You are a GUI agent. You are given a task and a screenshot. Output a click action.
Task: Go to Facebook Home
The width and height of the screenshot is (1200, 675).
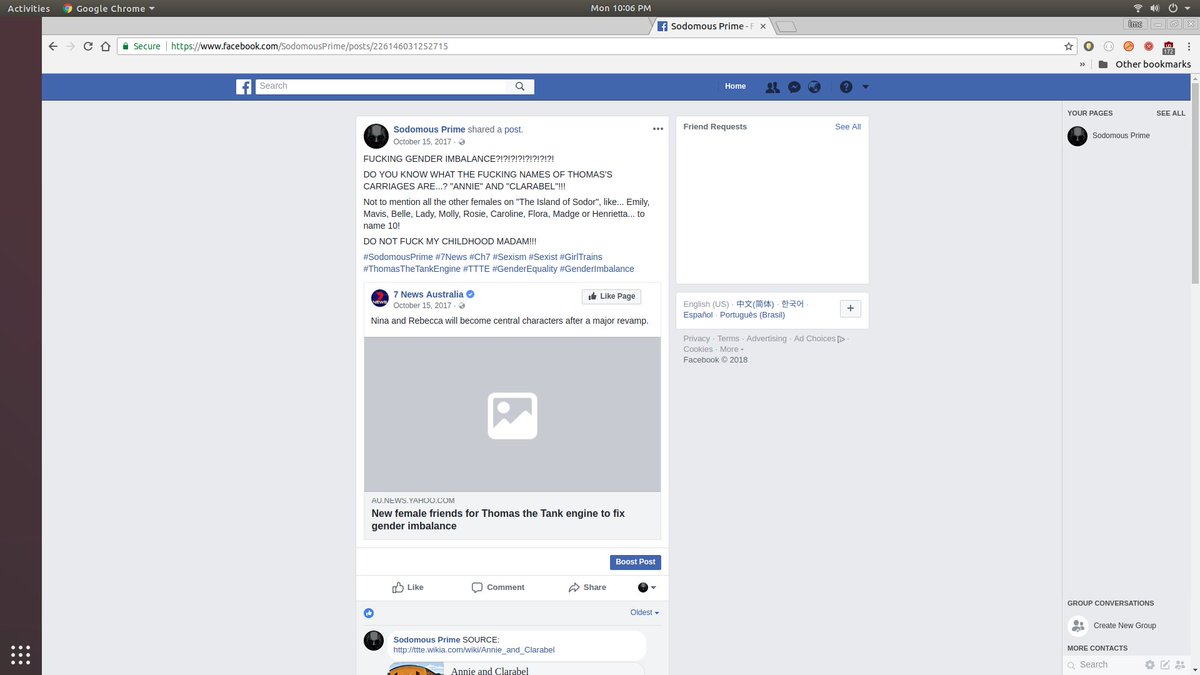pyautogui.click(x=735, y=87)
